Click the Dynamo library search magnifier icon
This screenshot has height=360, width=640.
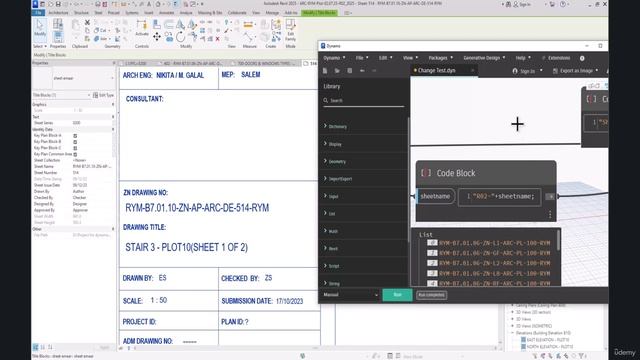(326, 100)
